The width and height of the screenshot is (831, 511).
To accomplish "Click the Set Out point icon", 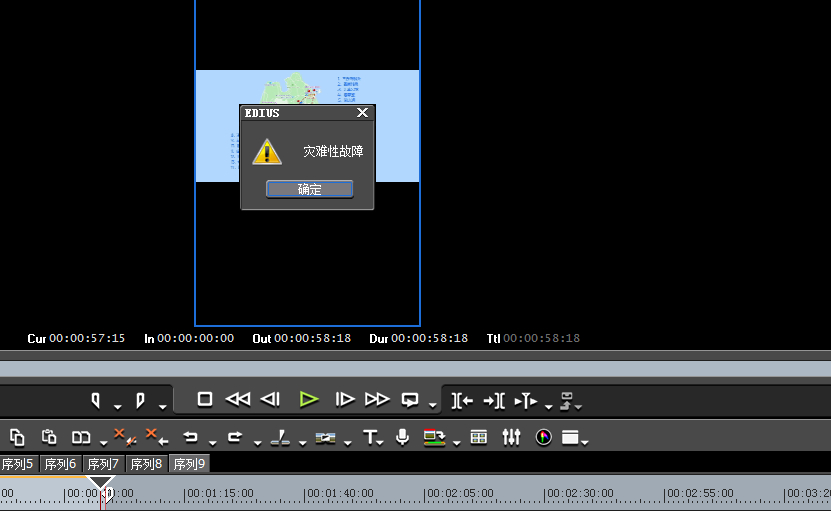I will click(x=140, y=400).
